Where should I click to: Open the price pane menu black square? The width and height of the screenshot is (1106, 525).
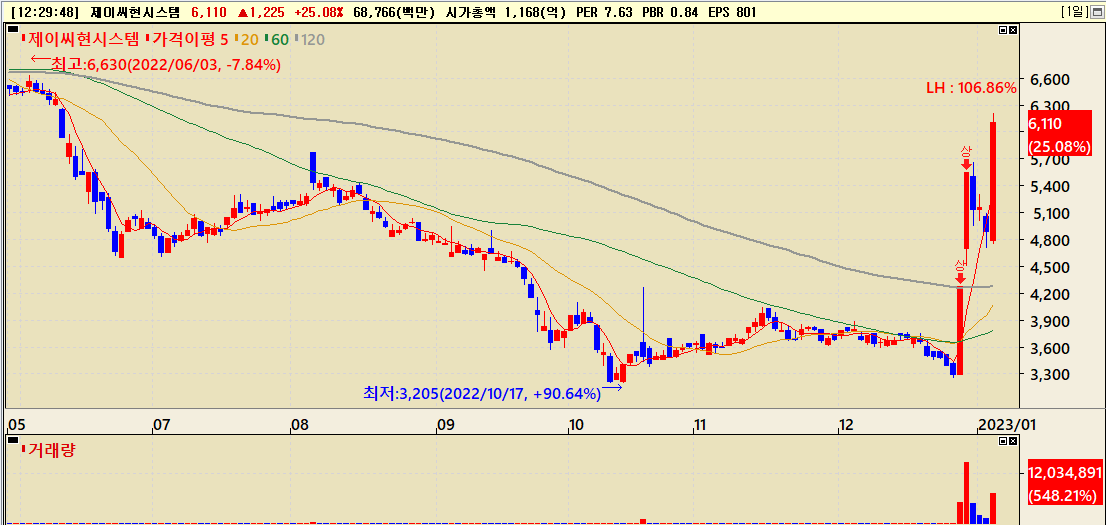(x=12, y=30)
